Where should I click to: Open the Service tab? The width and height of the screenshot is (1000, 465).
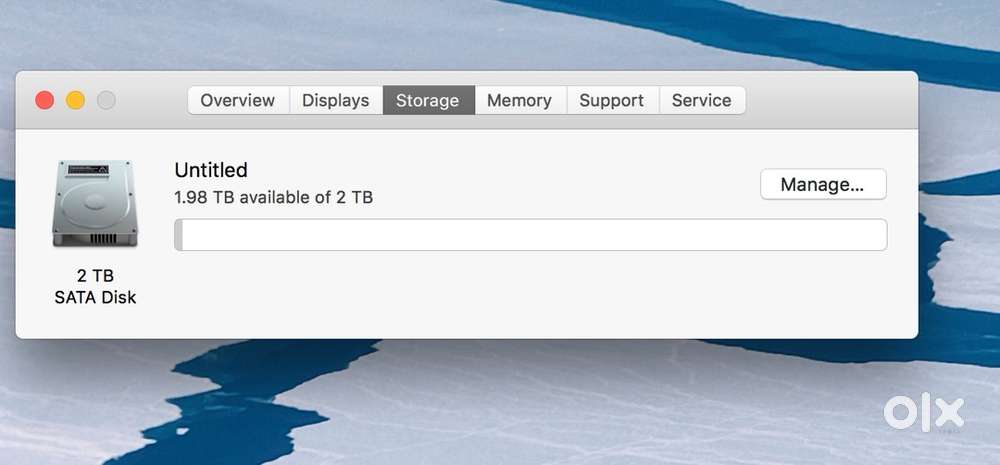[701, 100]
